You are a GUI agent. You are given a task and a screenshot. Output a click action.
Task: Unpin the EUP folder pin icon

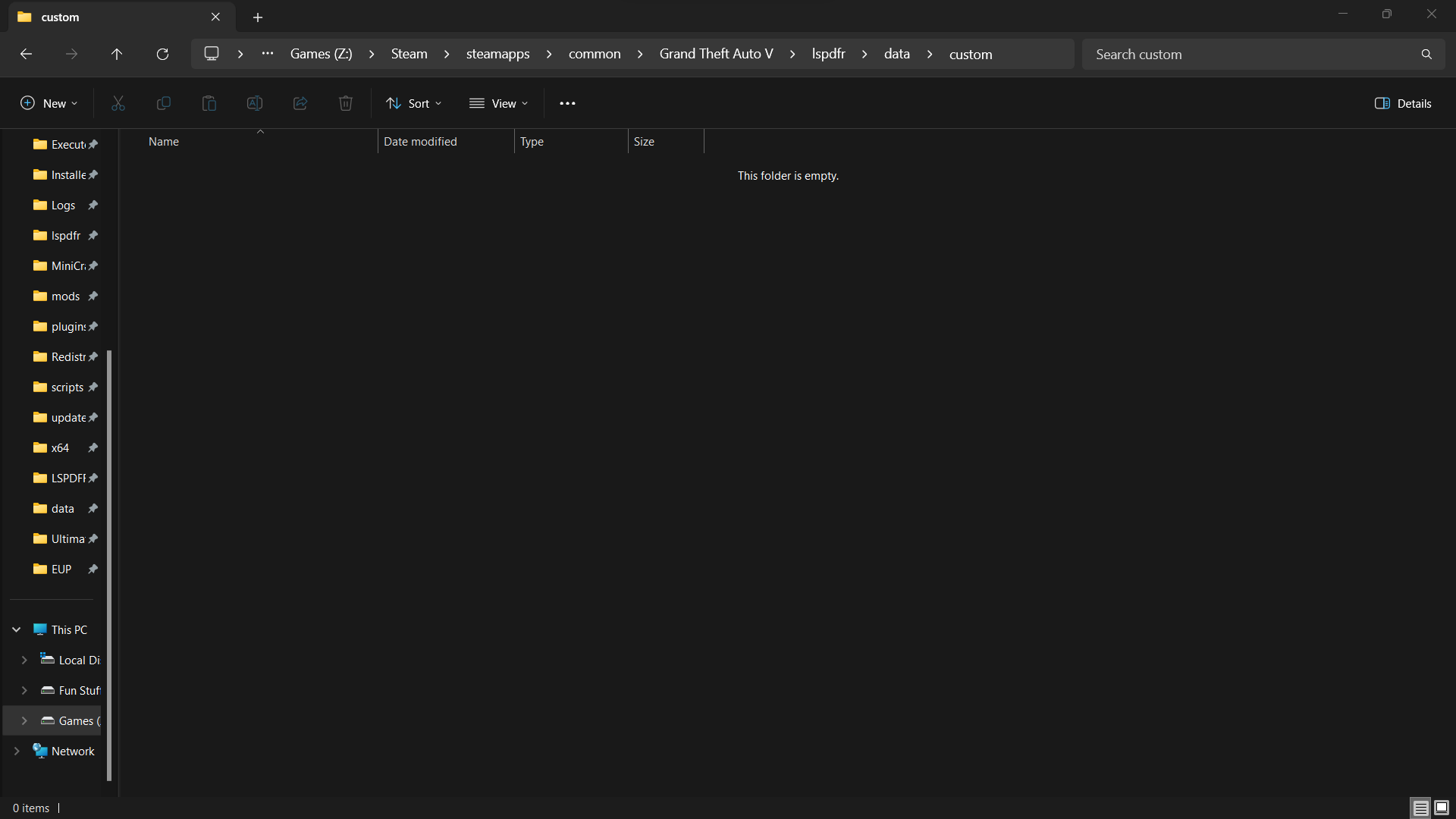pos(93,570)
